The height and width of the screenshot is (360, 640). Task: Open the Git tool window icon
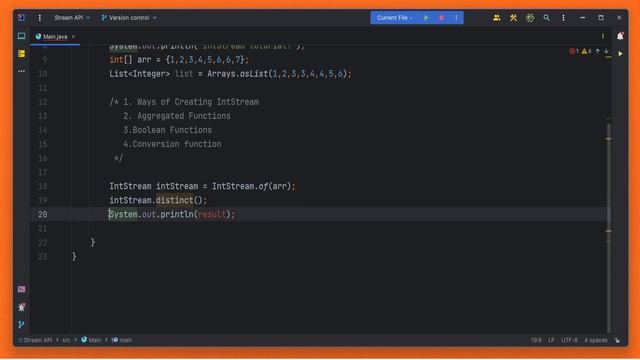click(21, 325)
